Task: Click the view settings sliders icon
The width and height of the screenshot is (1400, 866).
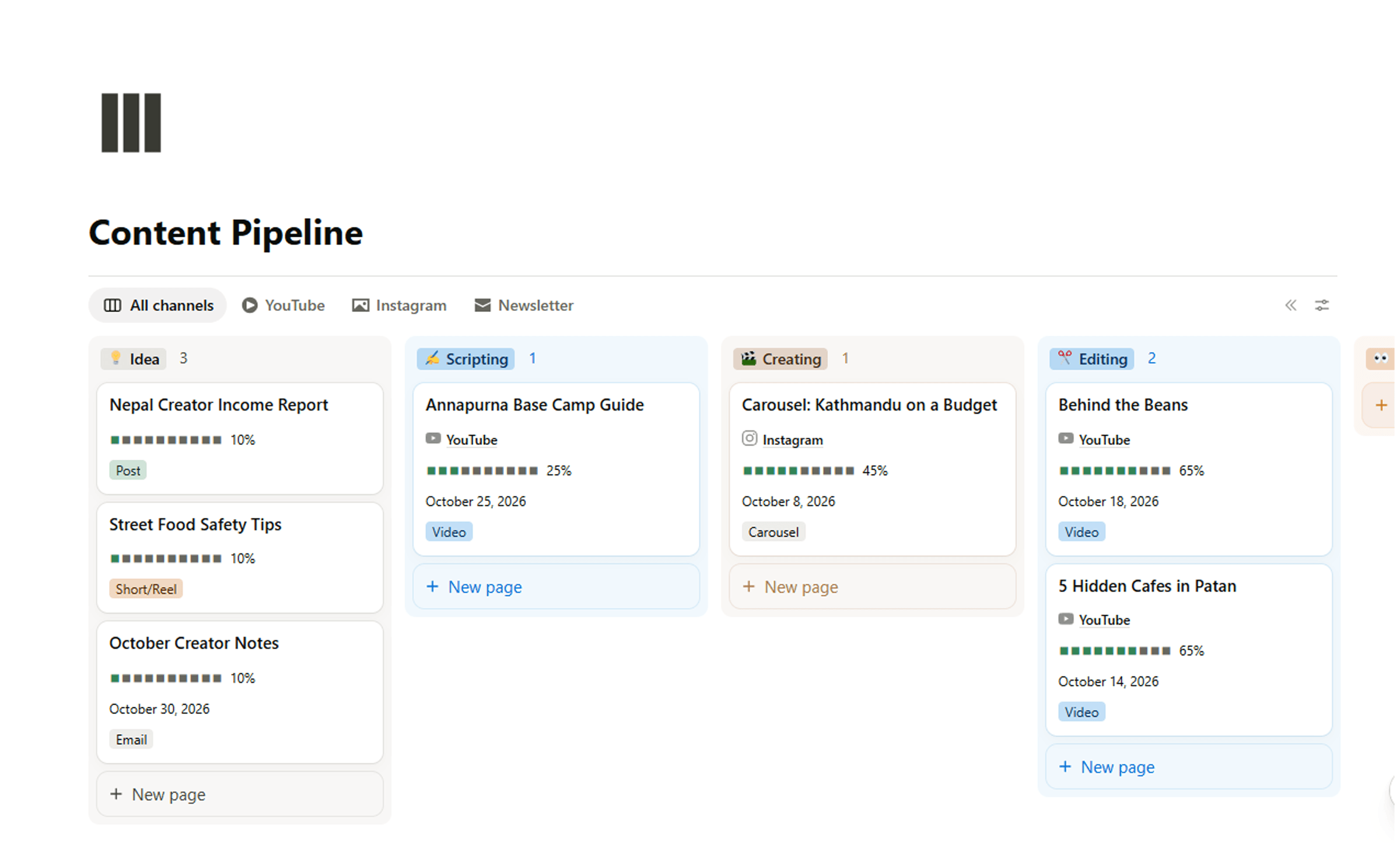Action: coord(1322,305)
